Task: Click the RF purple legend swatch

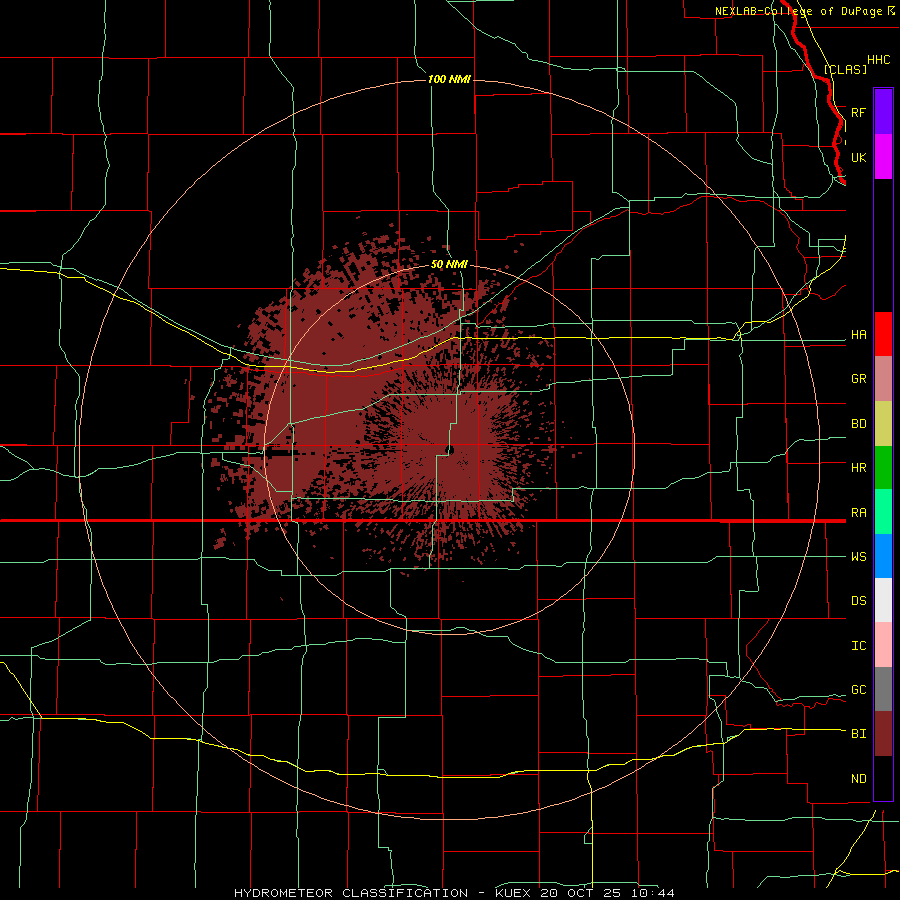Action: click(883, 112)
